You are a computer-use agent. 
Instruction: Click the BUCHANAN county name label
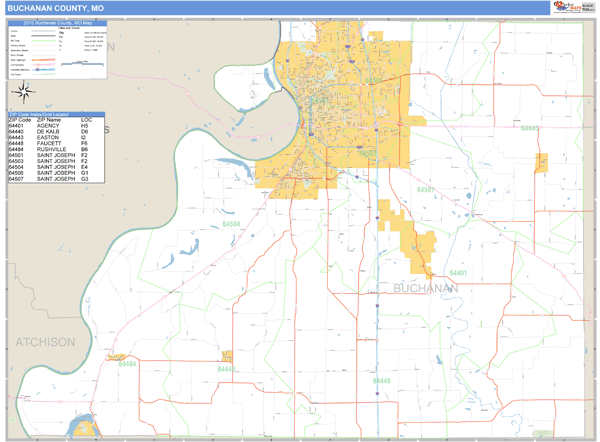426,289
